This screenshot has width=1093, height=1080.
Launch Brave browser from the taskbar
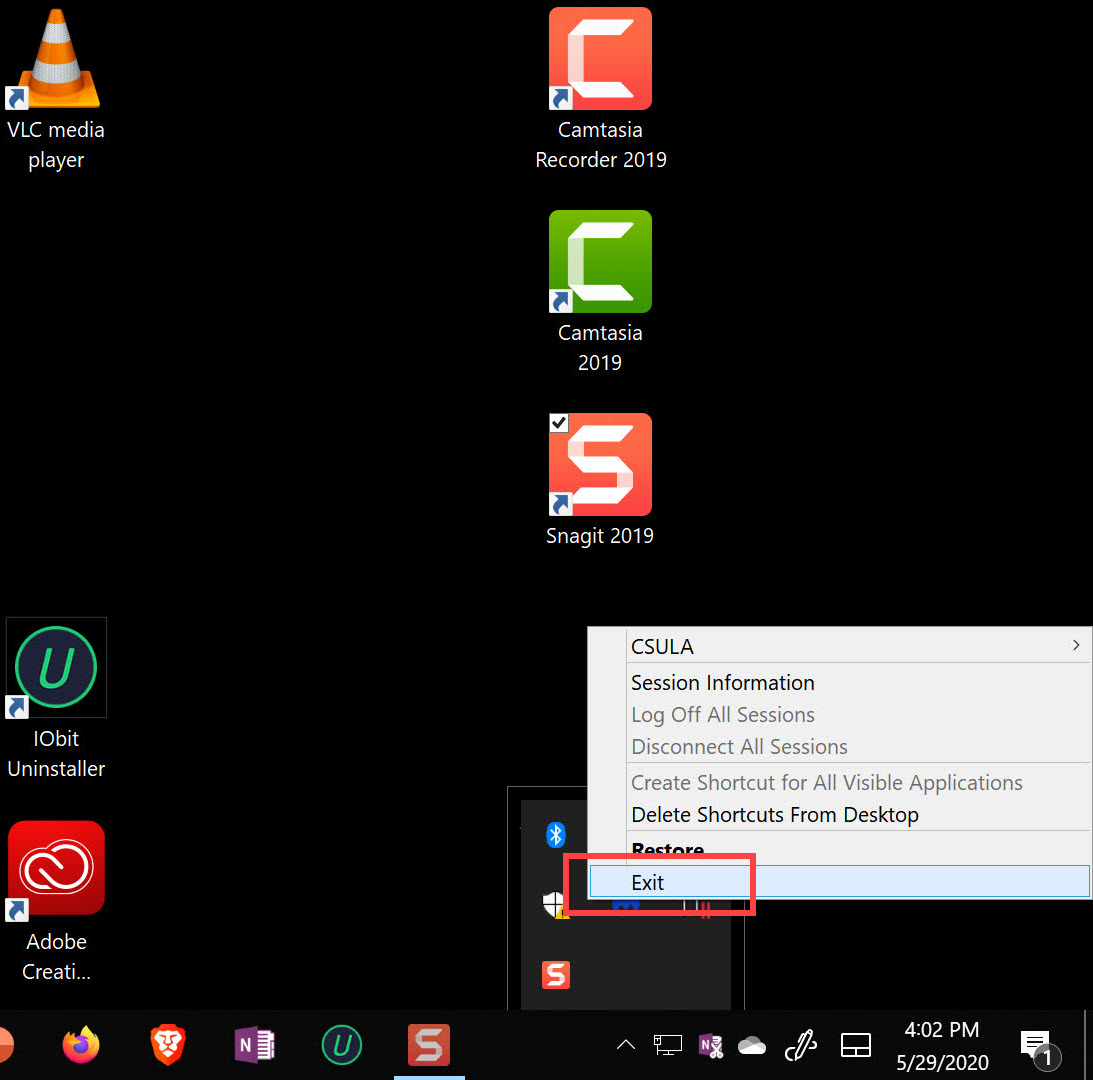[x=167, y=1045]
